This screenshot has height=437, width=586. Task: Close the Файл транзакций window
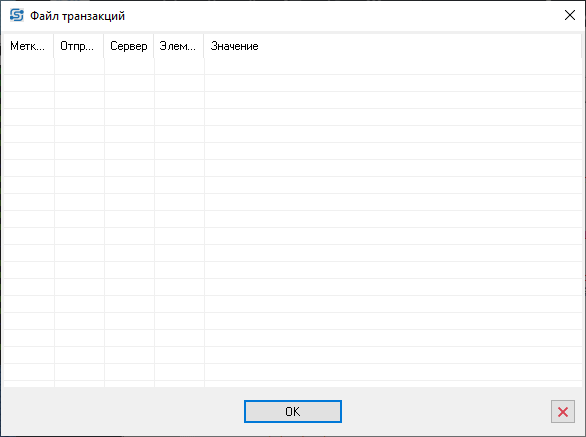[570, 15]
